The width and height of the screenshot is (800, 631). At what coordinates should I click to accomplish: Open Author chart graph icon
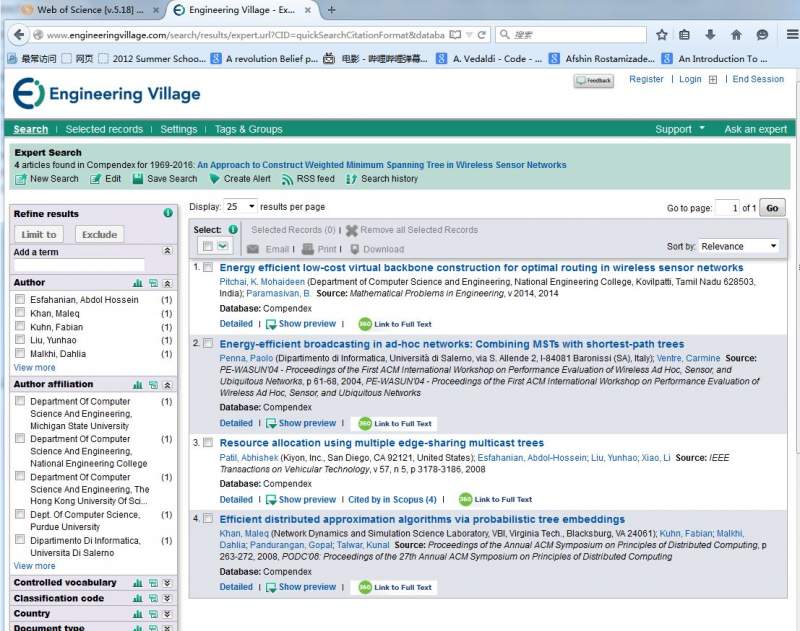[138, 283]
